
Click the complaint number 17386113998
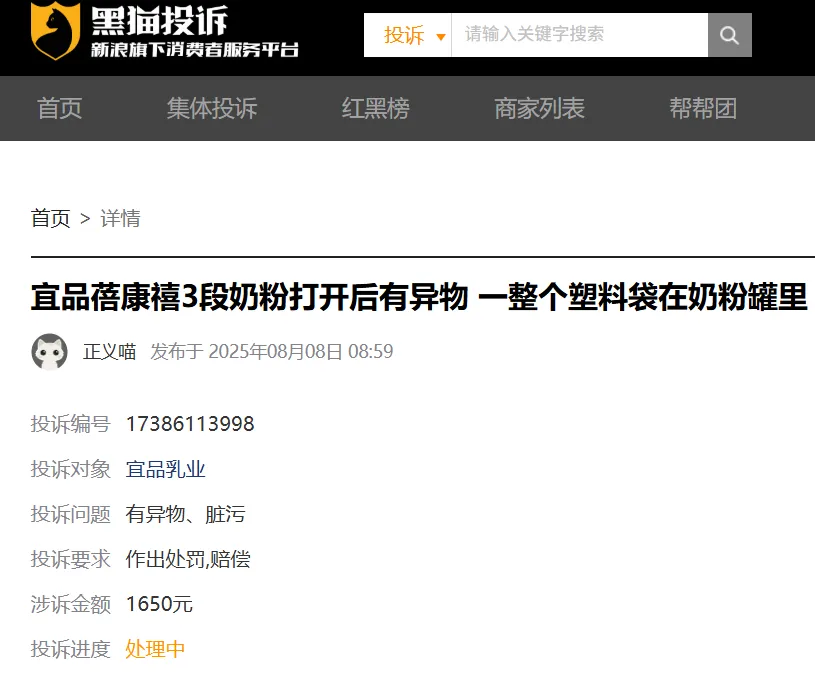tap(190, 424)
